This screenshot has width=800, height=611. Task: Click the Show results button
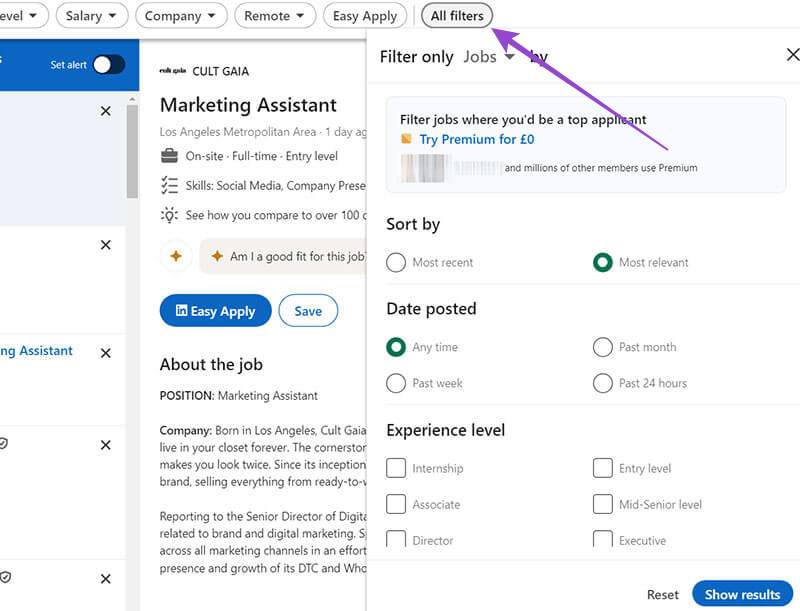tap(742, 594)
